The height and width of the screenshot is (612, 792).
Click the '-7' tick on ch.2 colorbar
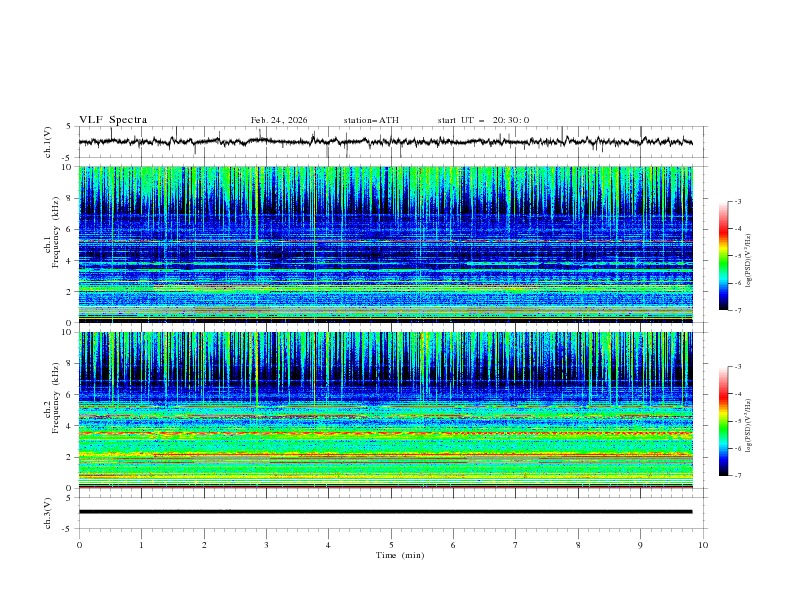tap(737, 475)
